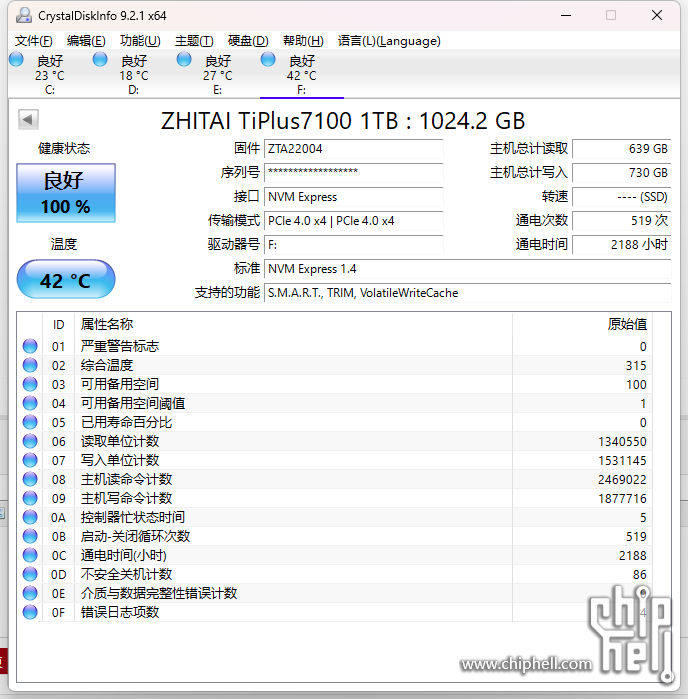
Task: Click the host total writes 730 GB value
Action: (622, 173)
